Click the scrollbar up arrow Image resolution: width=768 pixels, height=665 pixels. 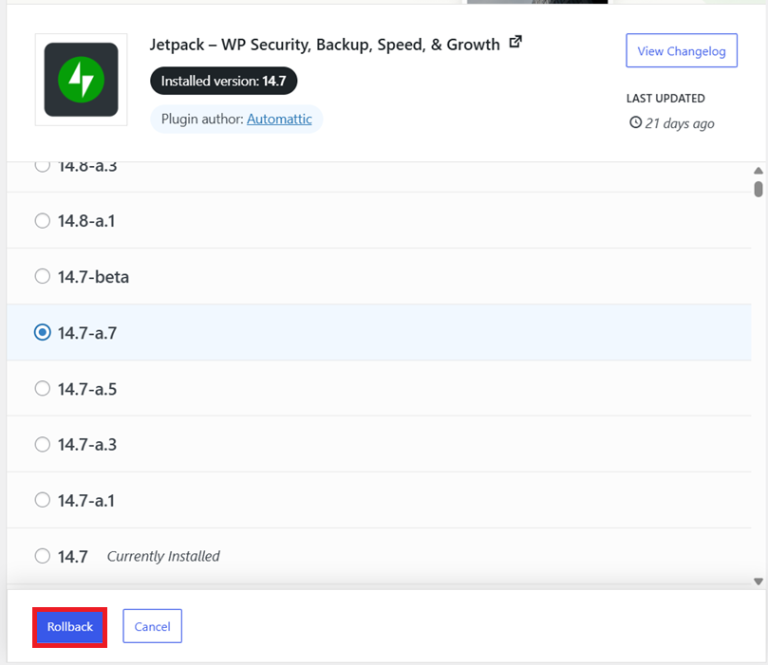click(x=758, y=170)
